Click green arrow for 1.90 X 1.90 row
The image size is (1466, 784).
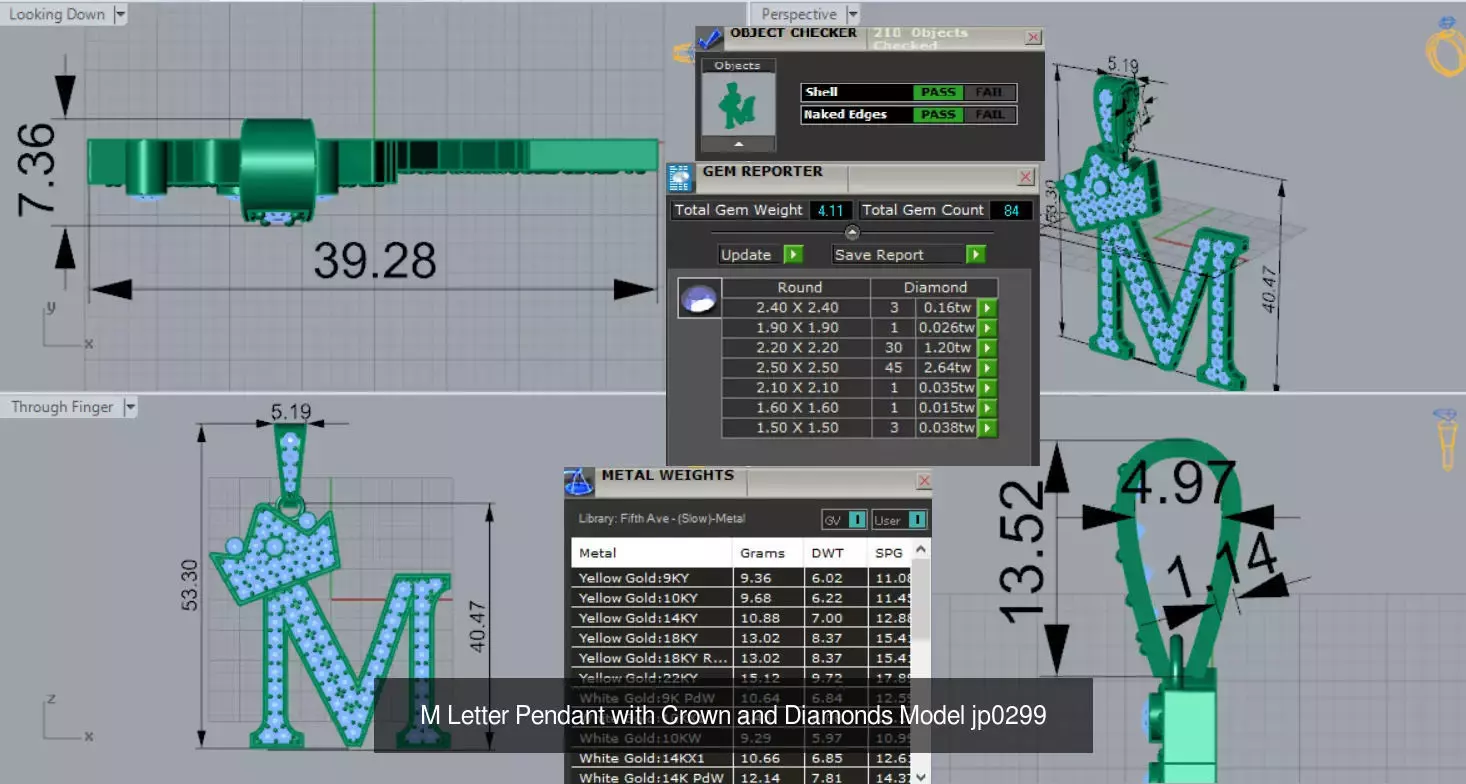click(987, 328)
